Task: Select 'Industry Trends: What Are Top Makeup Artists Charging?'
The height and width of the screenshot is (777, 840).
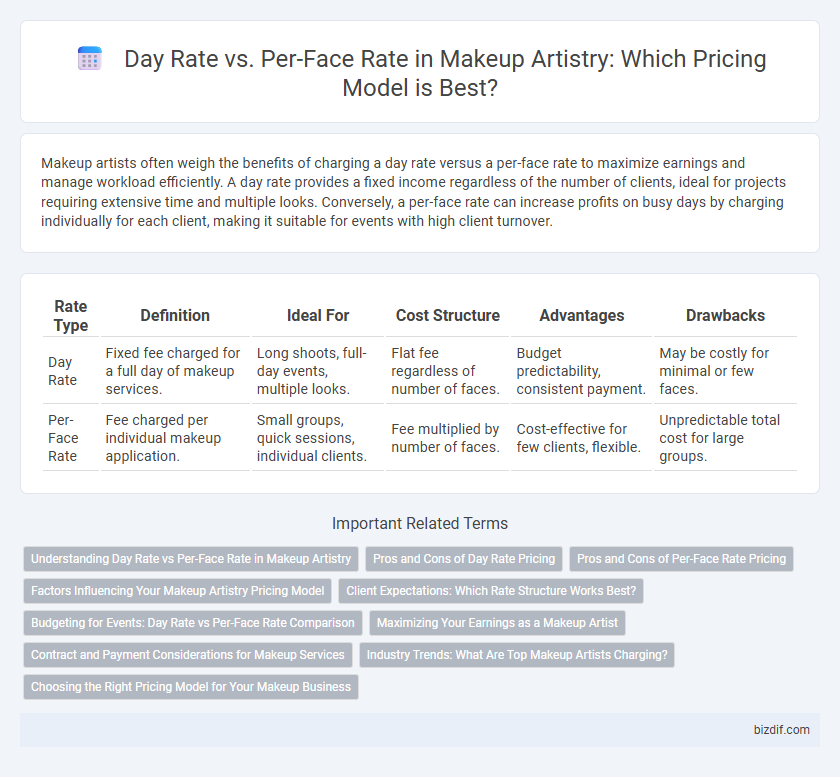Action: [x=517, y=655]
